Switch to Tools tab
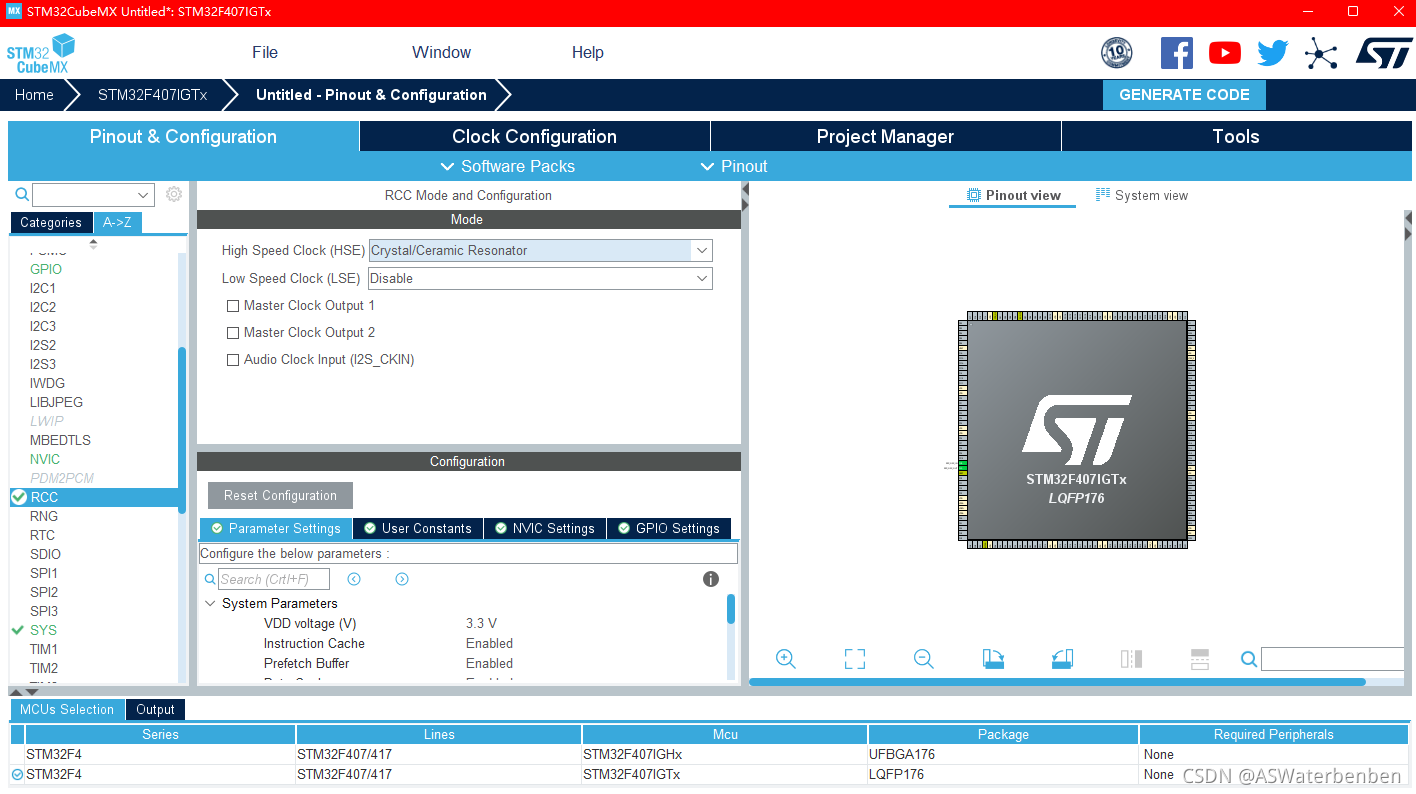This screenshot has width=1416, height=794. [x=1236, y=137]
